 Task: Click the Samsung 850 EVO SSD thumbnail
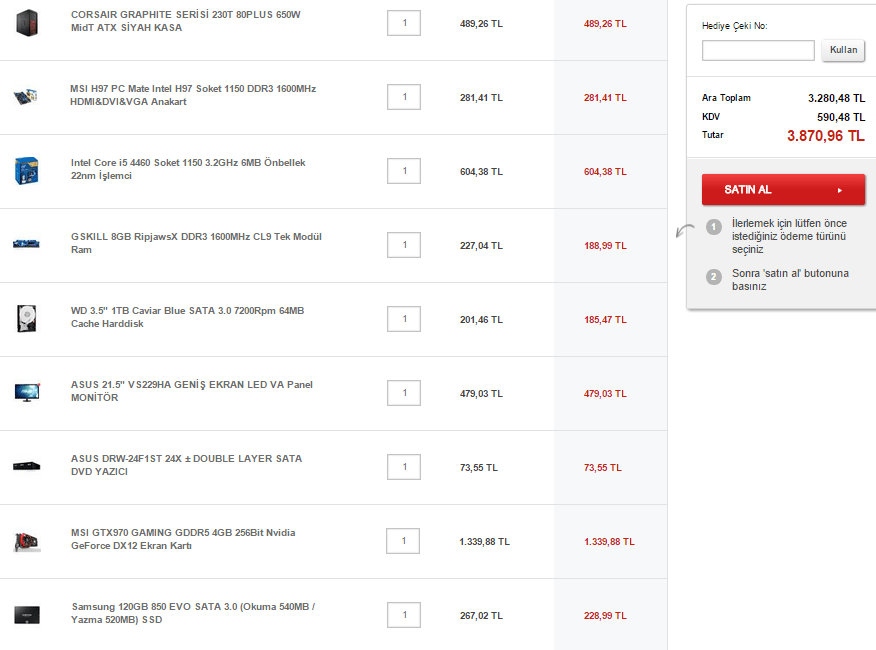pyautogui.click(x=26, y=615)
